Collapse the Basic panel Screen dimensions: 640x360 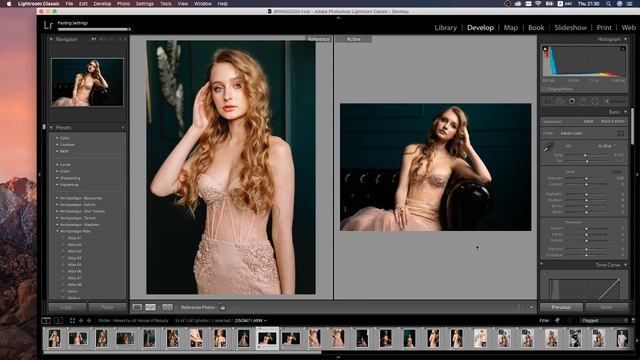pos(625,112)
